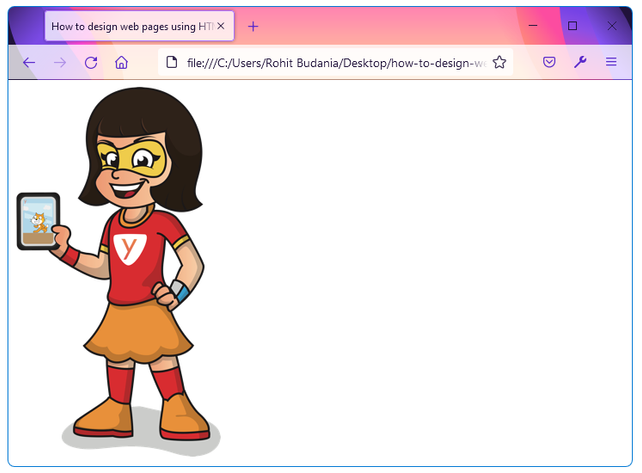
Task: Reload the current page
Action: pos(91,63)
